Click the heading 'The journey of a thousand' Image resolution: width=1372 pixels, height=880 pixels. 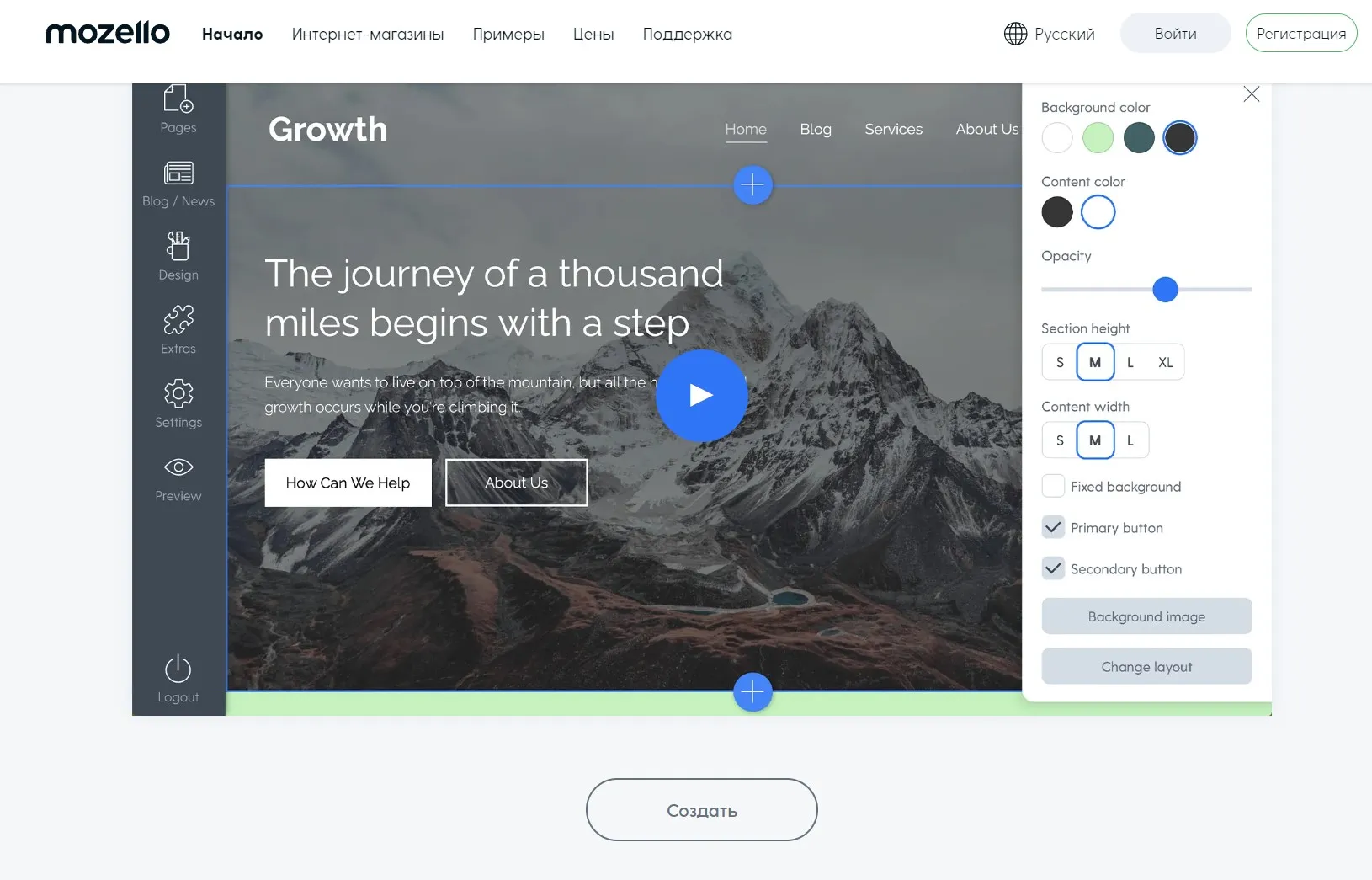pyautogui.click(x=494, y=274)
